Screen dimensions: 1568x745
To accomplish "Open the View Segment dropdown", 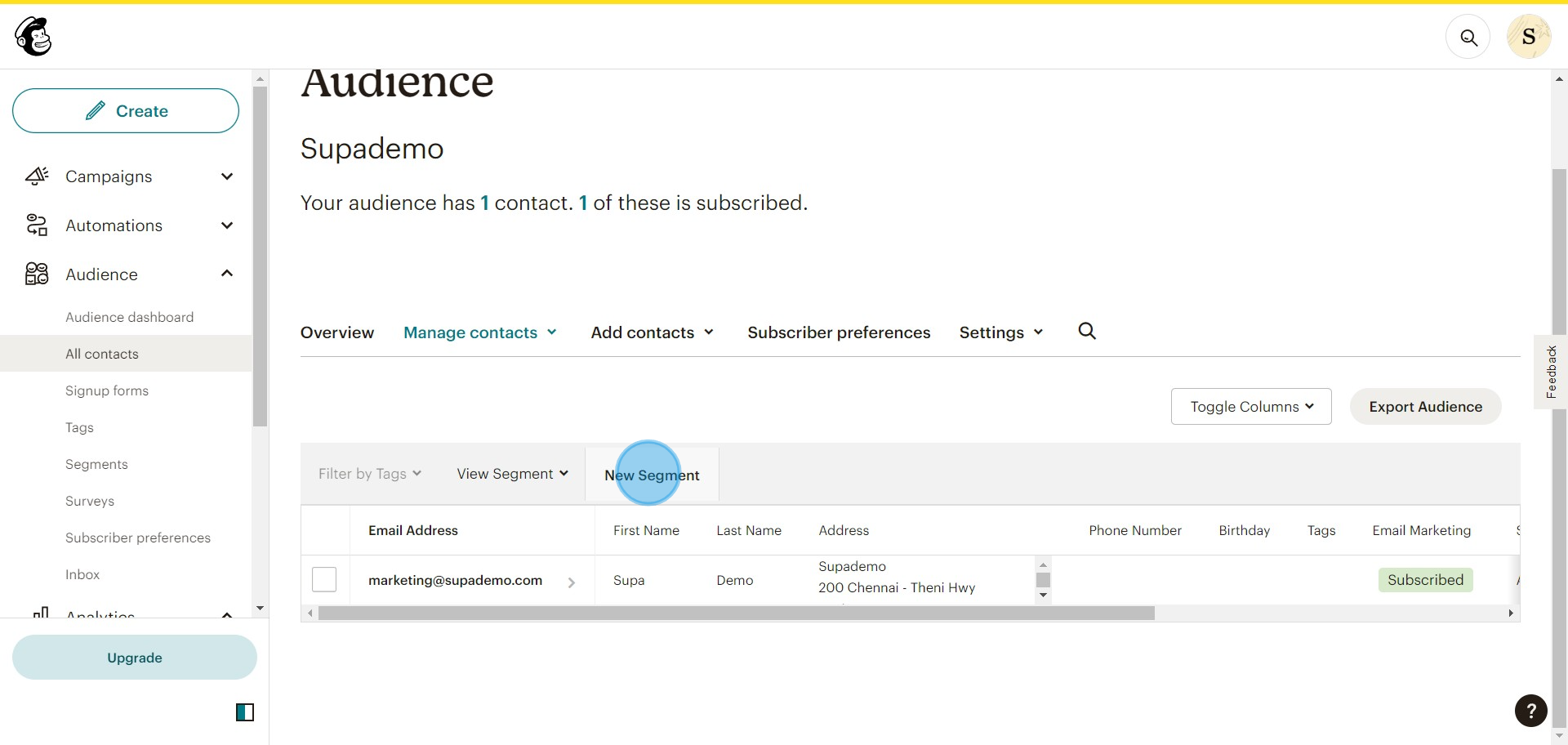I will pos(513,474).
